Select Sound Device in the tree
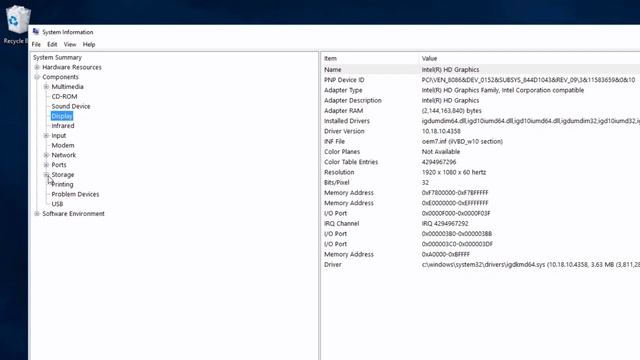640x360 pixels. pos(71,106)
